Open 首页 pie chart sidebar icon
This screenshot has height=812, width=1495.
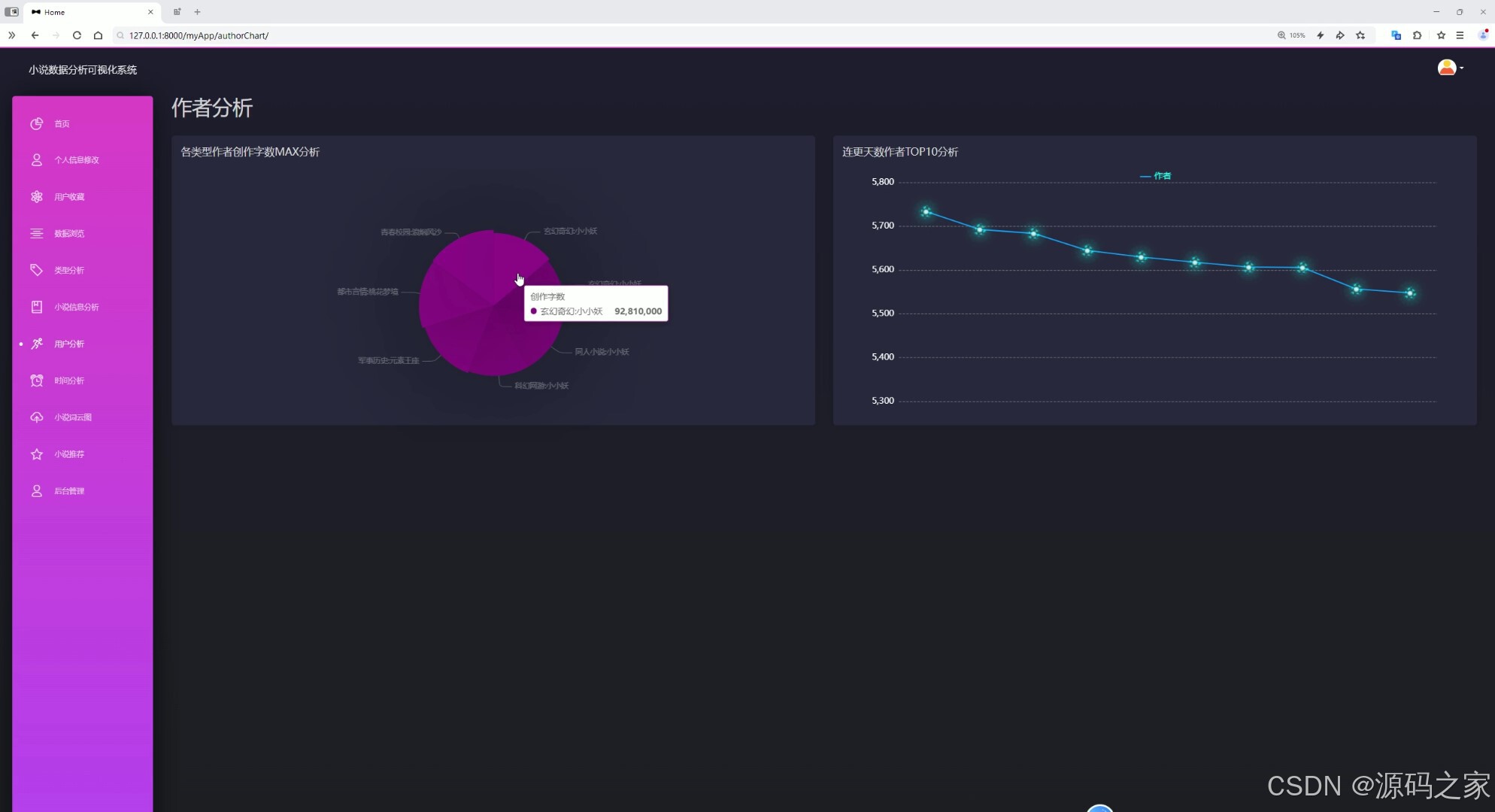(36, 123)
